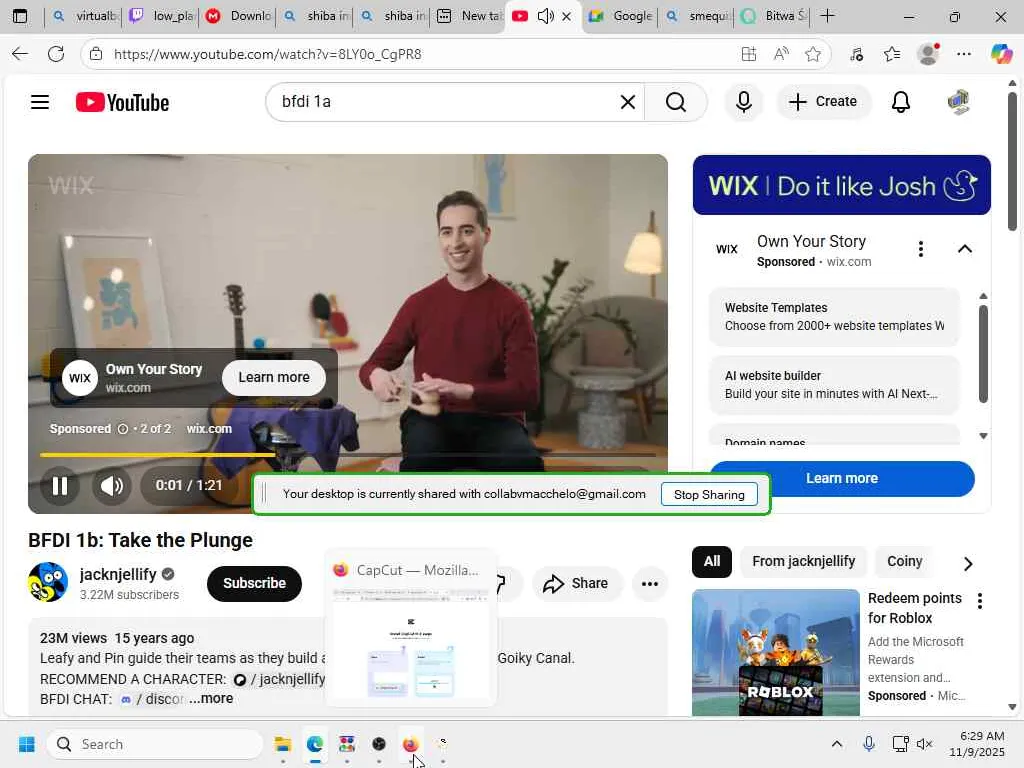Open Edge settings and more menu
The height and width of the screenshot is (768, 1024).
(964, 54)
